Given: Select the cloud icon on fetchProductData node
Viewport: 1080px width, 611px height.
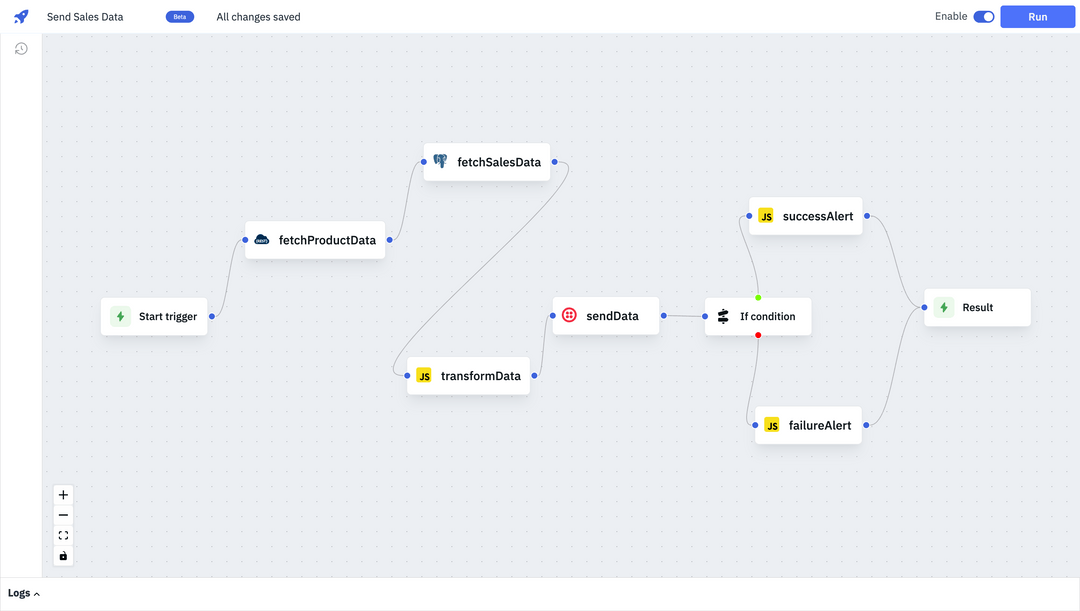Looking at the screenshot, I should [x=261, y=239].
